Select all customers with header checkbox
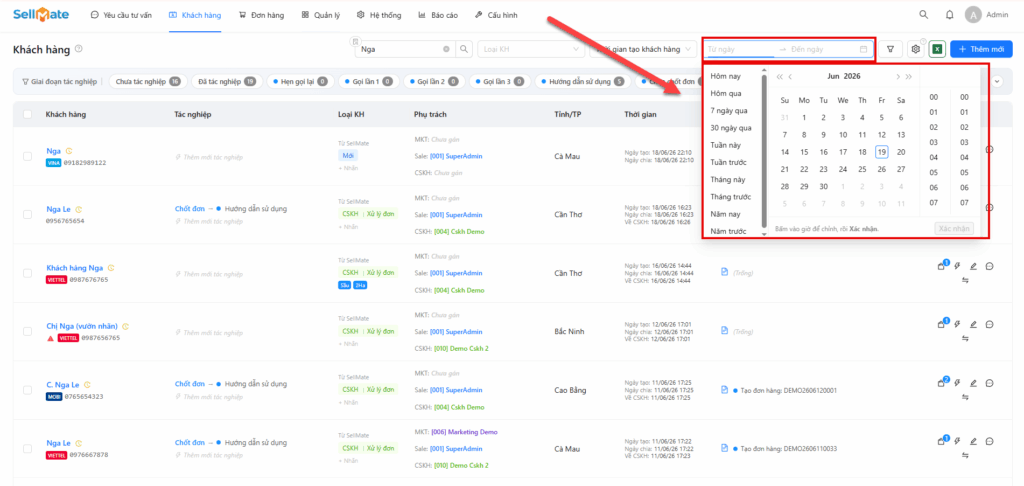Screen dimensions: 1024x486 pos(27,114)
